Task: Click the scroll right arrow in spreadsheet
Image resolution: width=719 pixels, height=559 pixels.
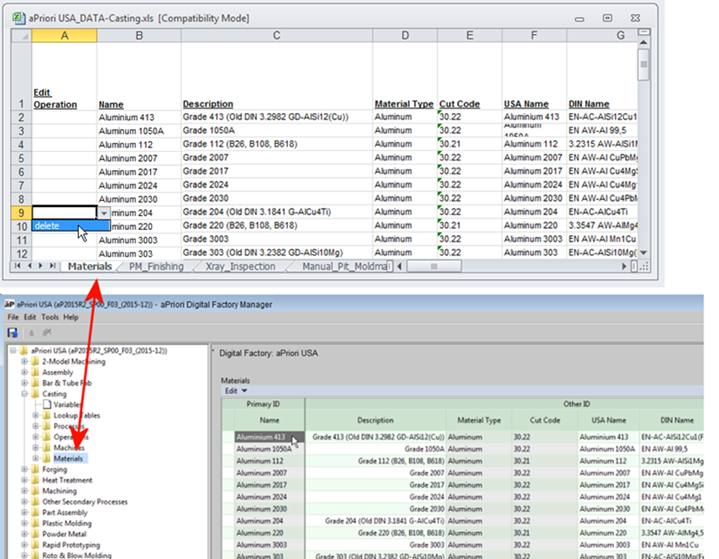Action: [x=624, y=266]
